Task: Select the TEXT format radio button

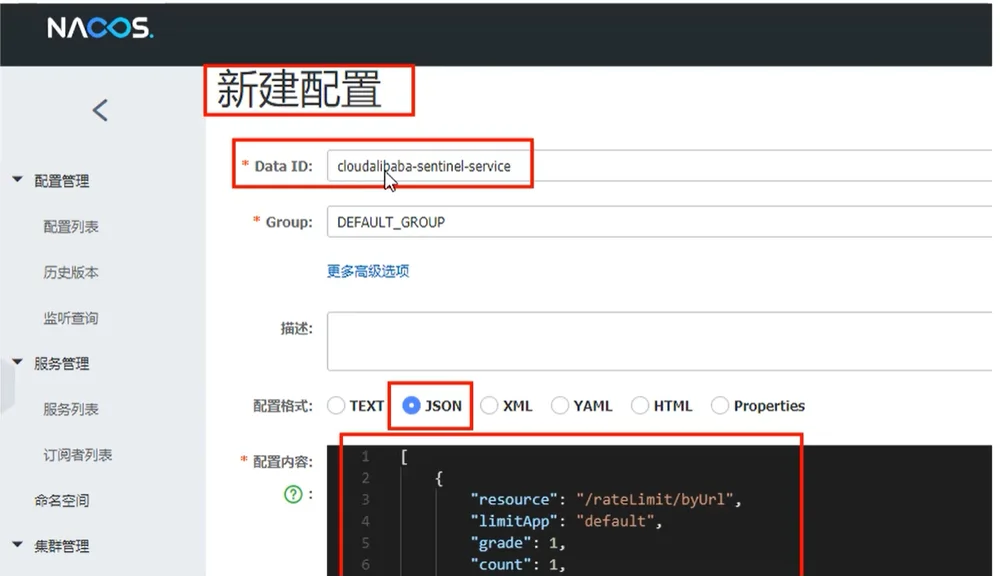Action: (336, 406)
